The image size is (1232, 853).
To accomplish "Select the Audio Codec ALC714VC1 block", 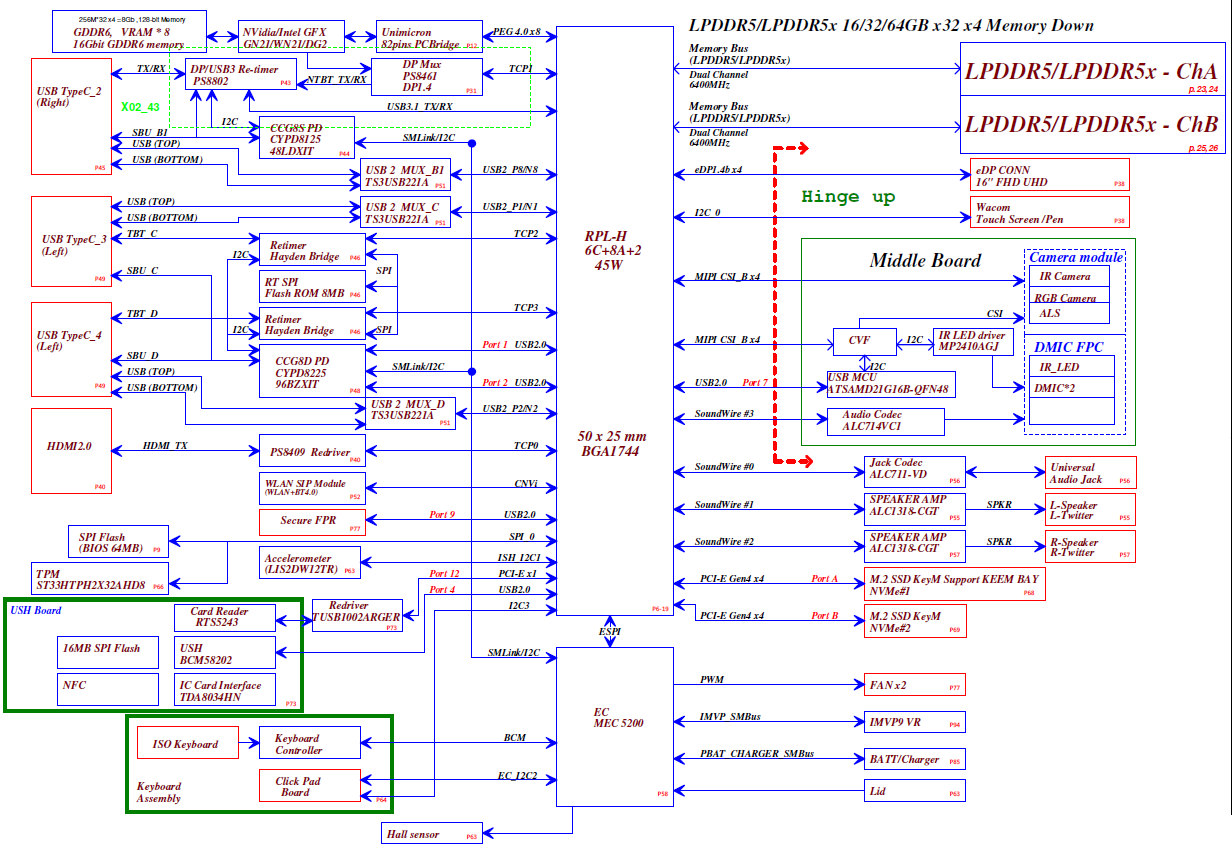I will coord(885,422).
